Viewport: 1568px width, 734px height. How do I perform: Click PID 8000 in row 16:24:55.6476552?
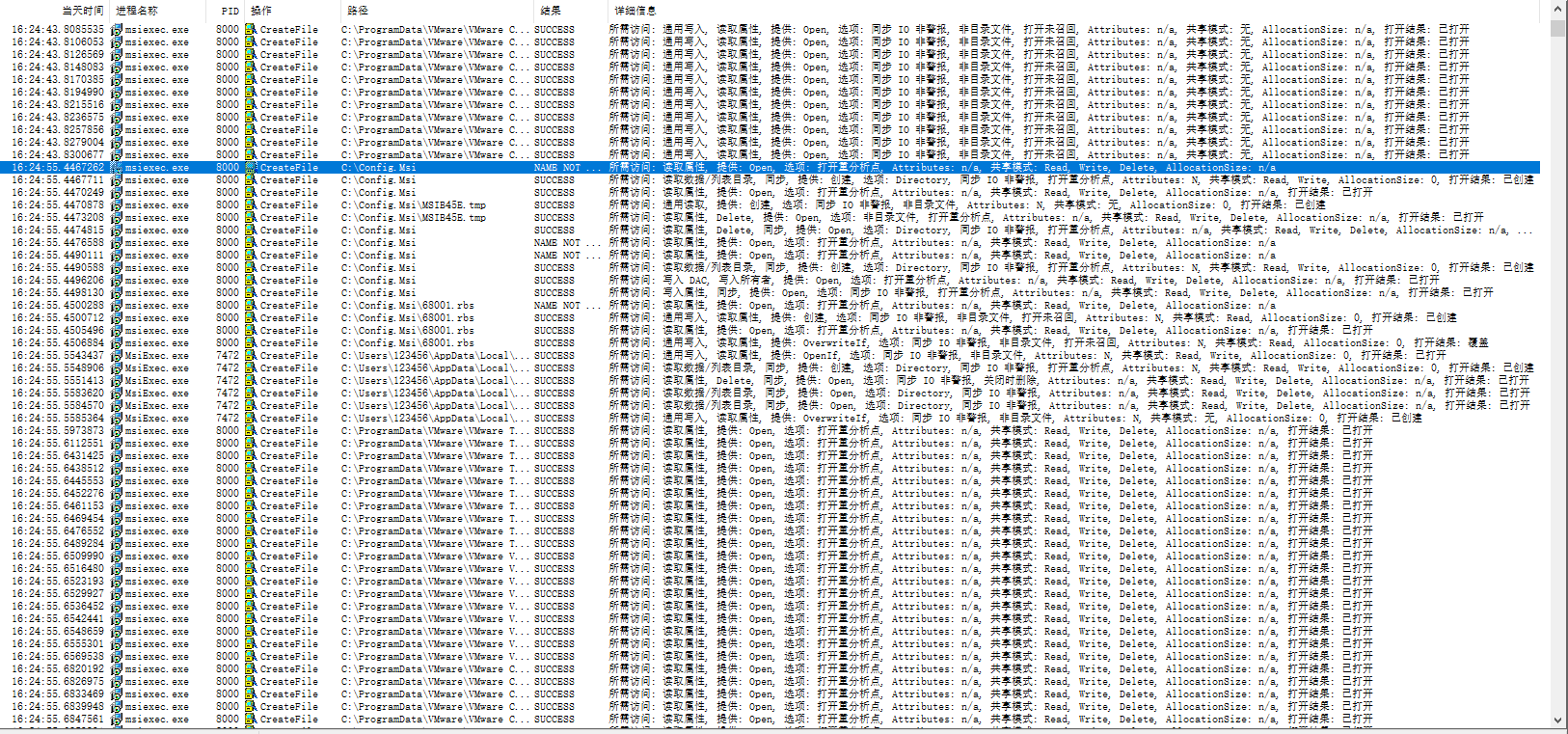pyautogui.click(x=228, y=530)
